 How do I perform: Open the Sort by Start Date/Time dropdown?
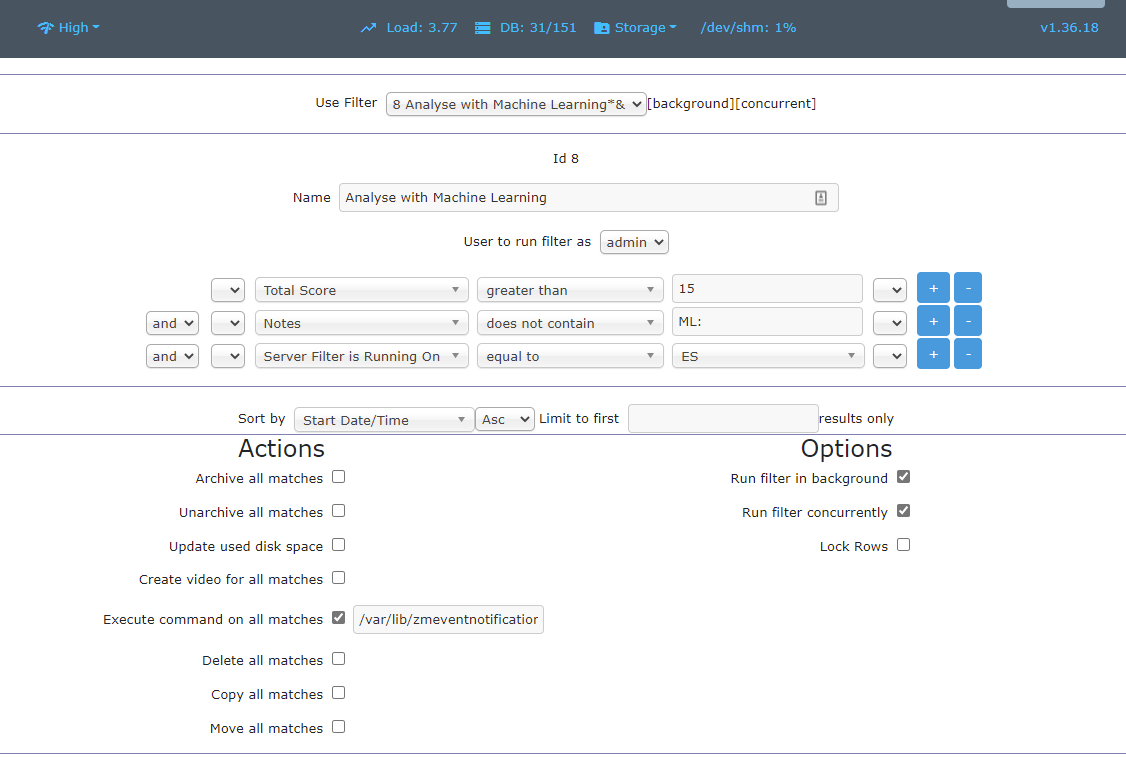(384, 420)
